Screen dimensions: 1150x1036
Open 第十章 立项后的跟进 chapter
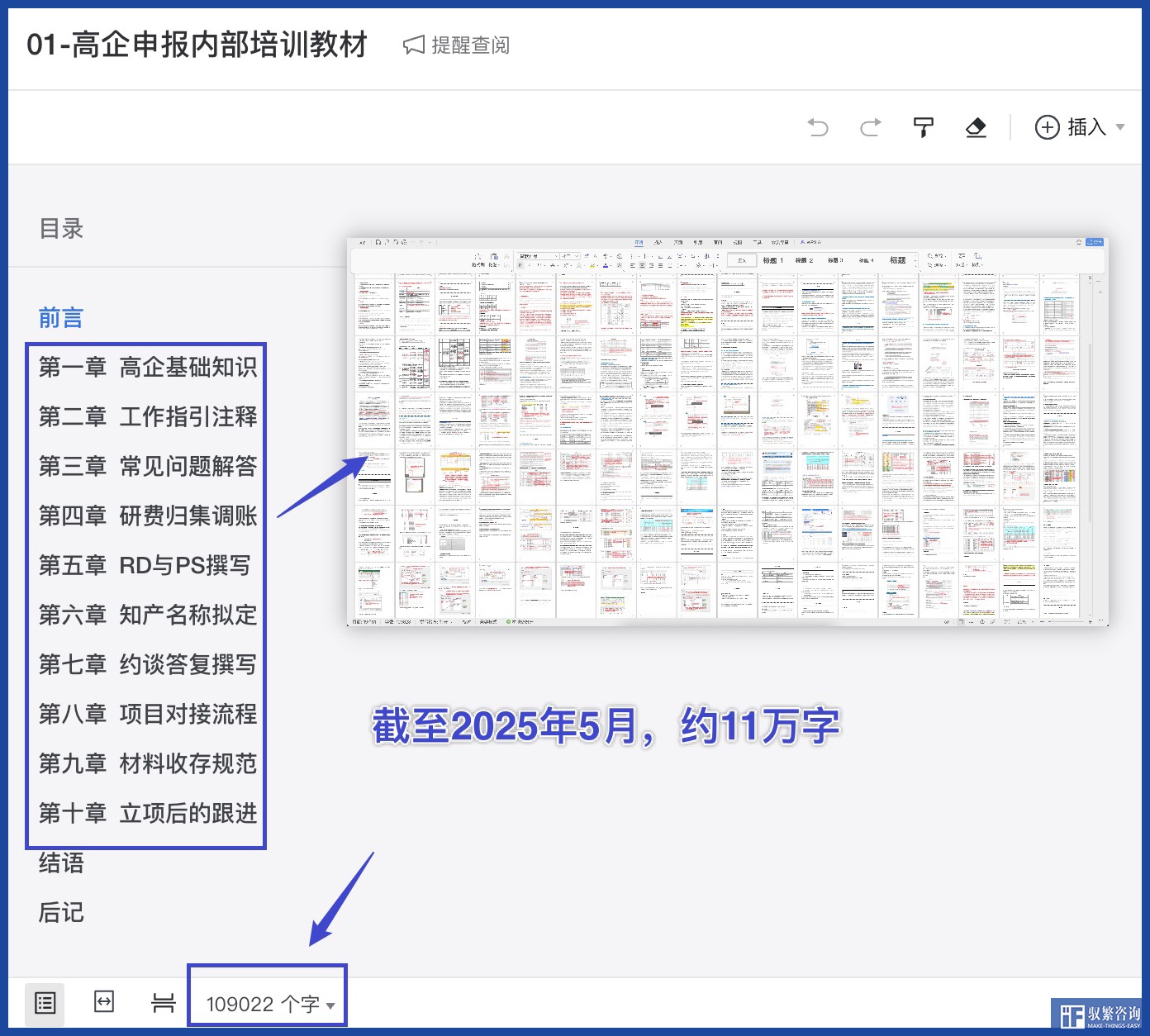coord(148,814)
